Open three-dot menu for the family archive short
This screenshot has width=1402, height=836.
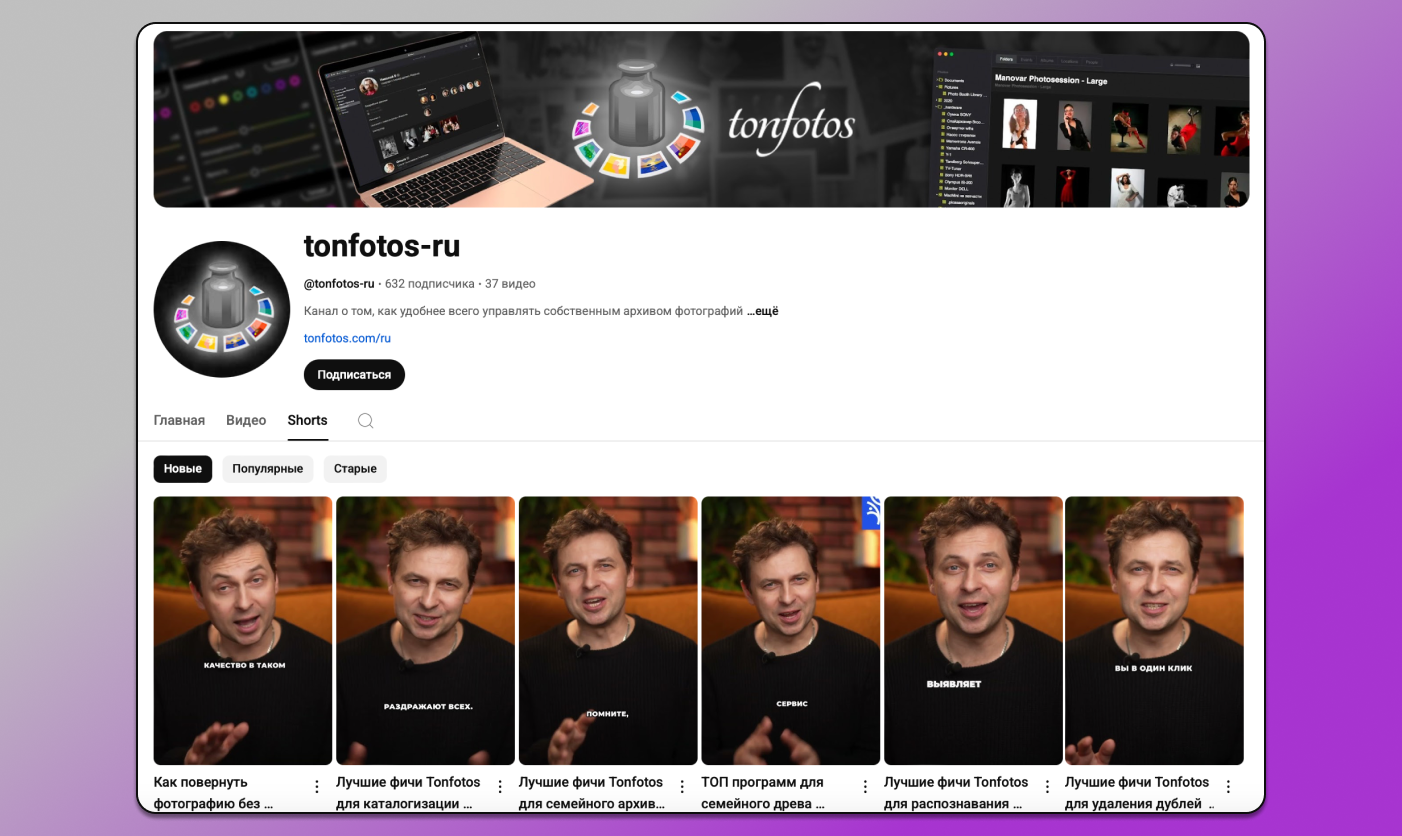[x=682, y=787]
